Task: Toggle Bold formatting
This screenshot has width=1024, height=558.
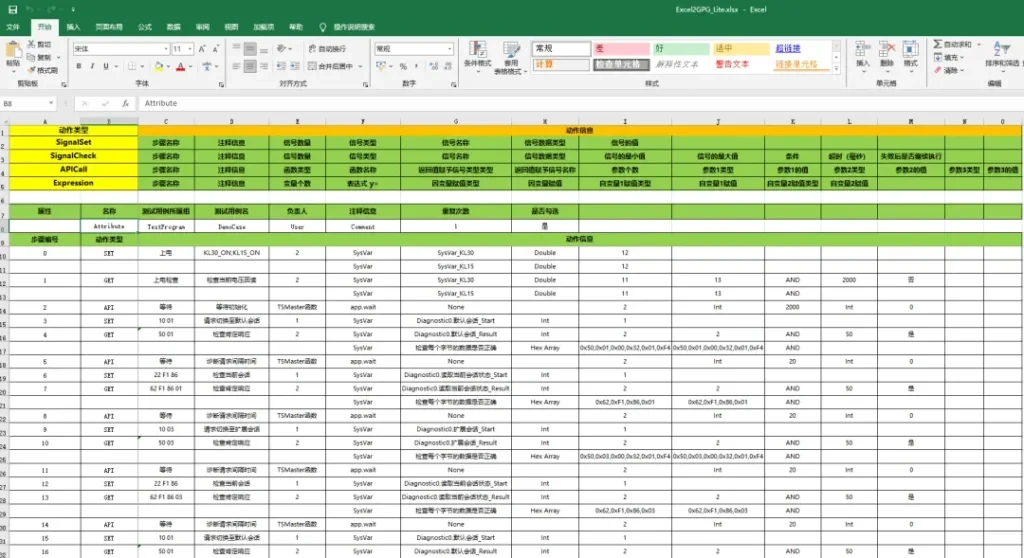Action: click(x=78, y=67)
